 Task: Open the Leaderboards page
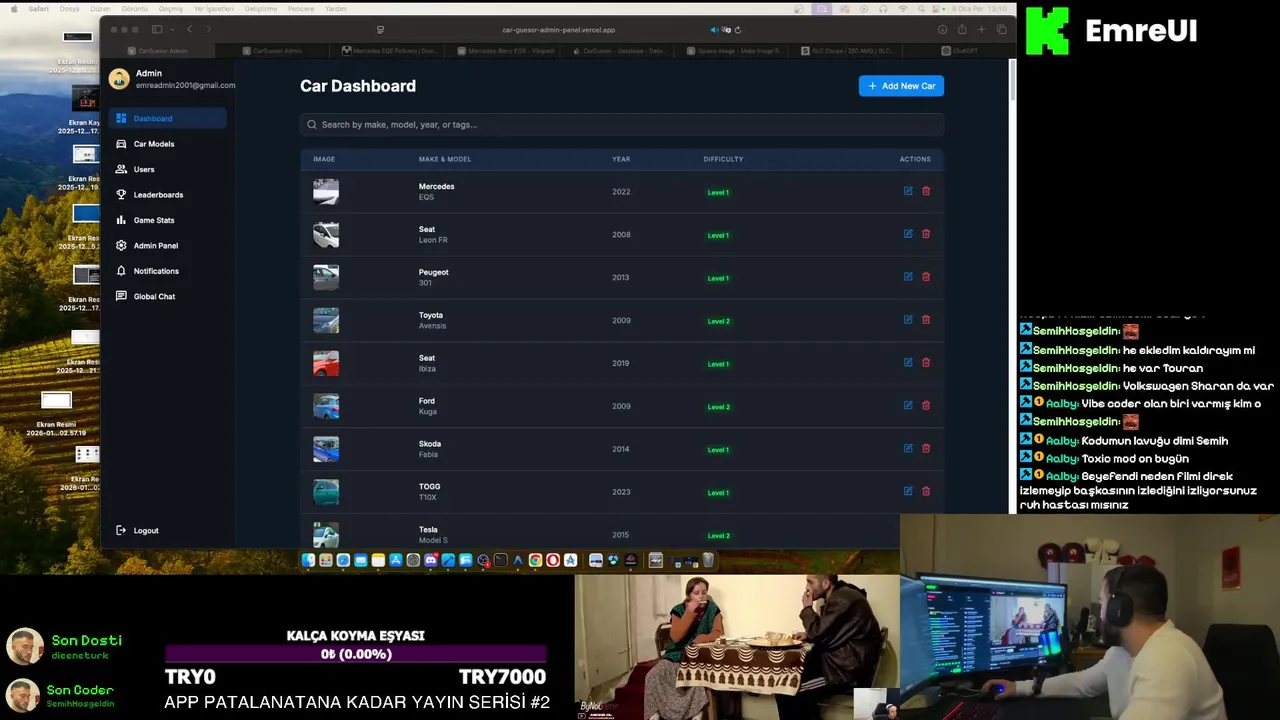168,195
